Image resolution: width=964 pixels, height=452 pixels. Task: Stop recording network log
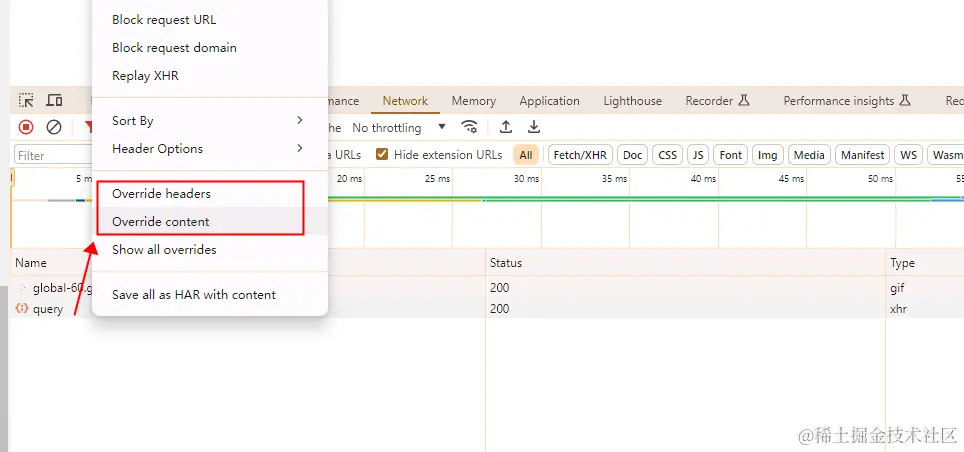tap(26, 127)
